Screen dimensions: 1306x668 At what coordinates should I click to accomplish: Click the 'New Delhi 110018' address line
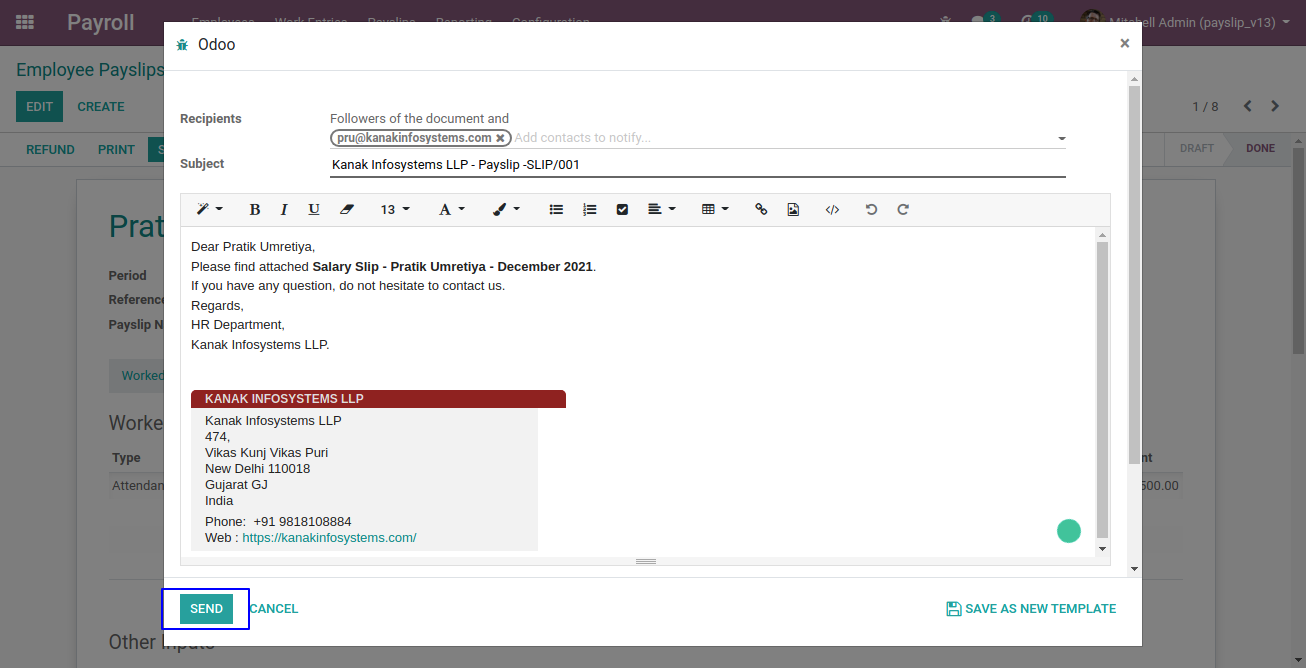tap(257, 469)
